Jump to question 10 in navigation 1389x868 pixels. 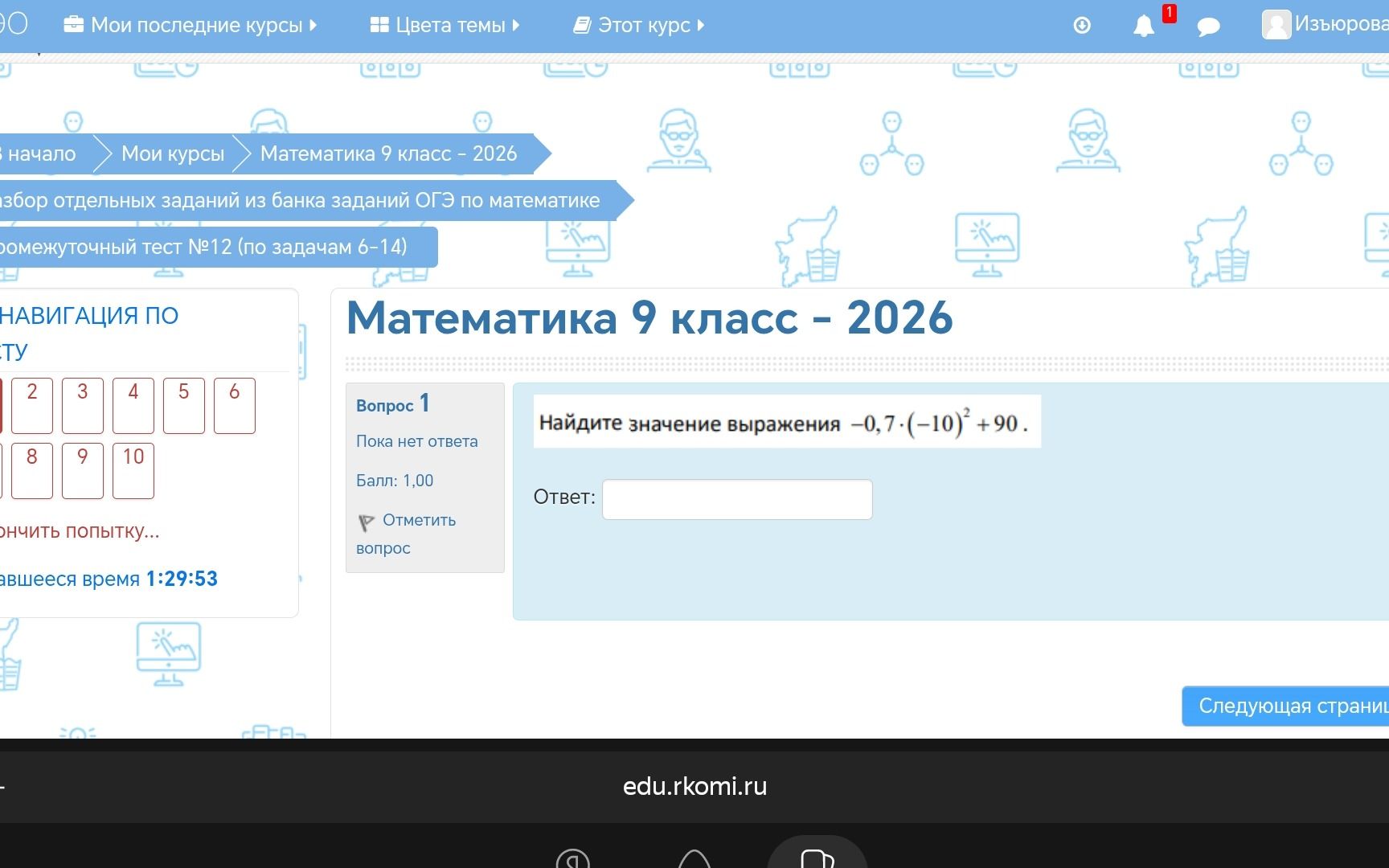pos(133,471)
